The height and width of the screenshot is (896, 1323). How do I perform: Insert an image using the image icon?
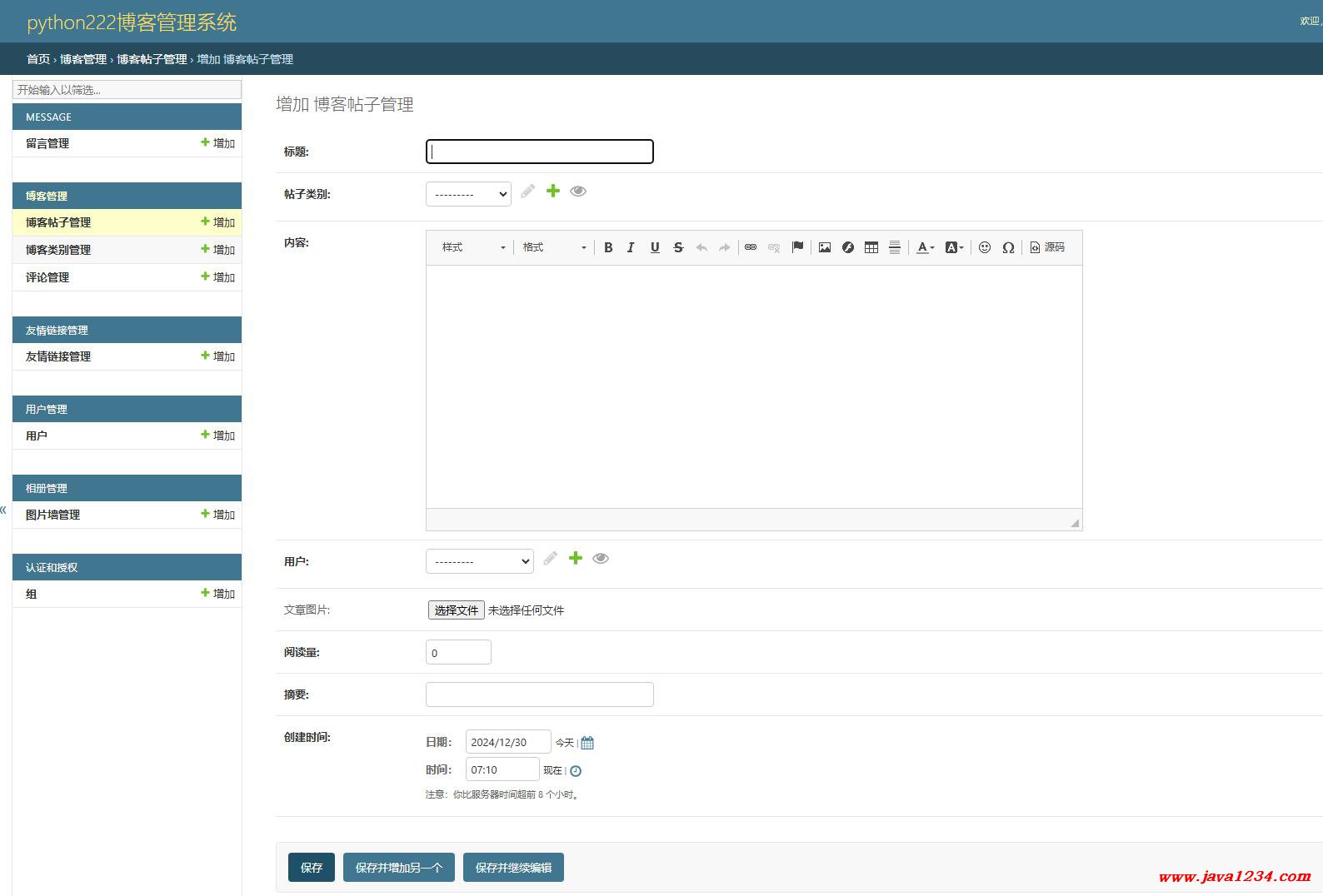[825, 247]
